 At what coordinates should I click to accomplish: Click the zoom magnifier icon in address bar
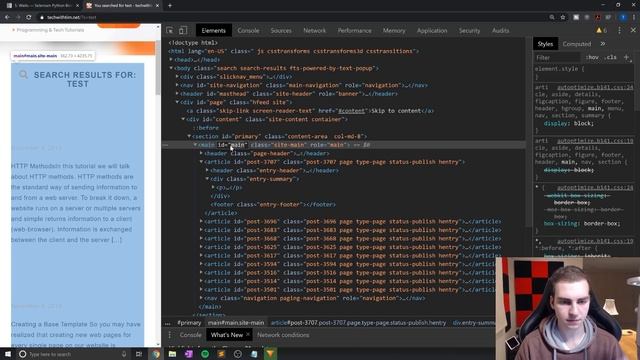[552, 17]
